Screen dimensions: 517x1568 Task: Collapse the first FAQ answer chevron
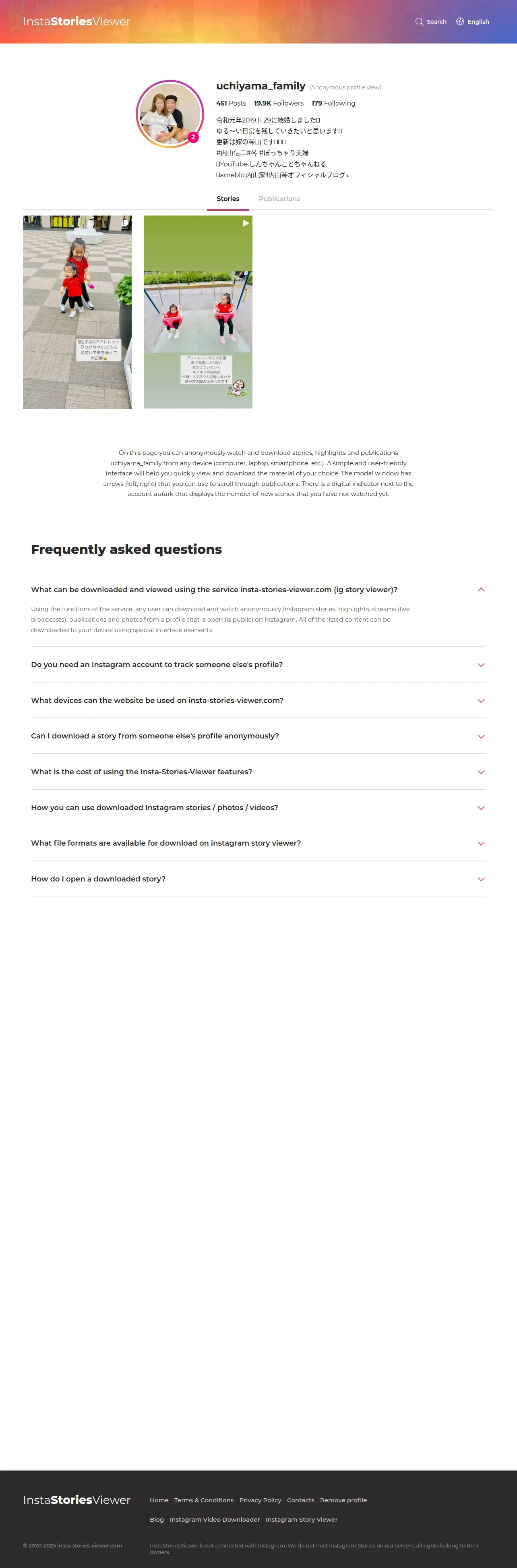click(x=480, y=589)
